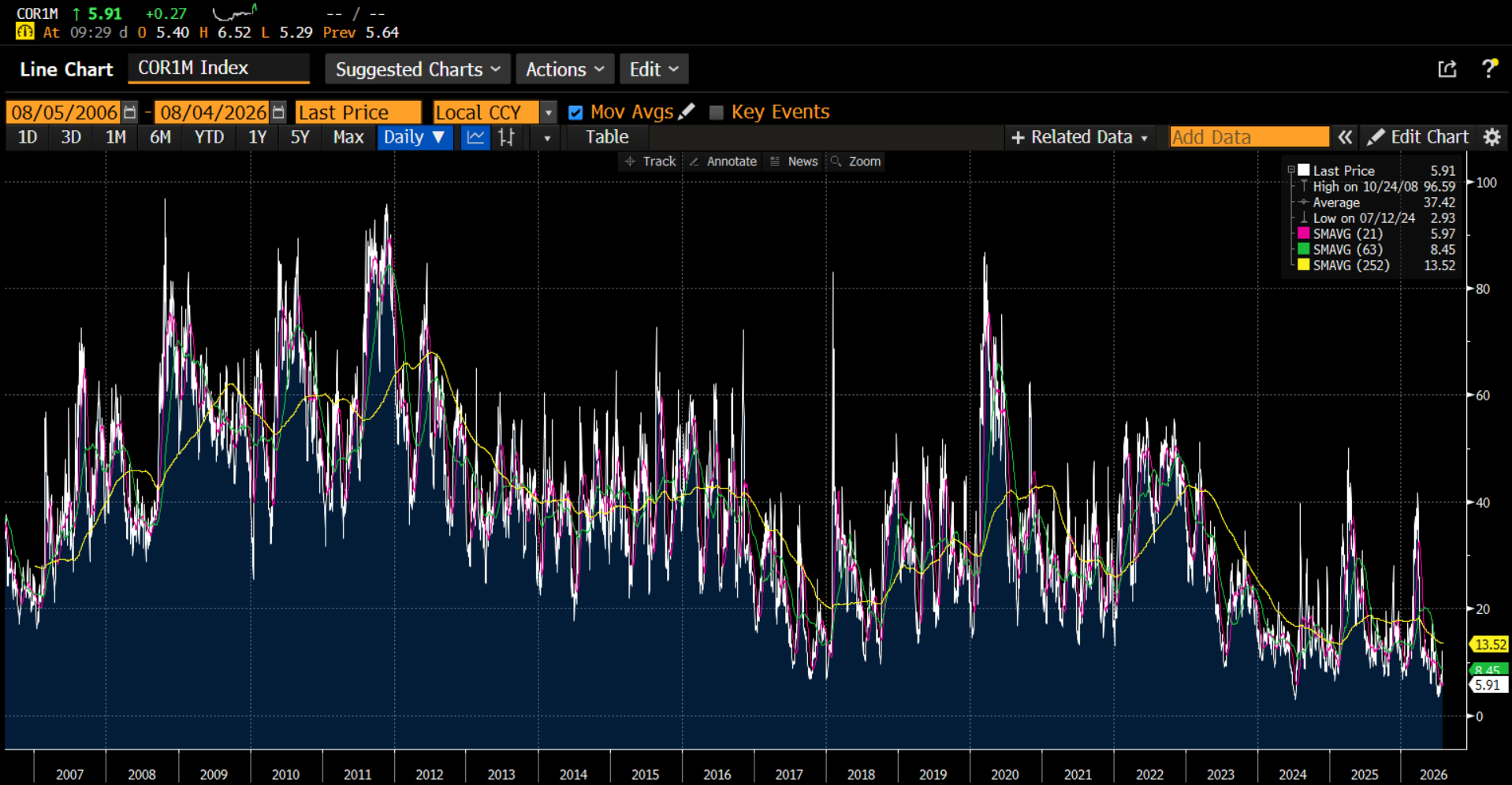
Task: Click the yellow SMAVG (252) legend swatch
Action: coord(1304,265)
